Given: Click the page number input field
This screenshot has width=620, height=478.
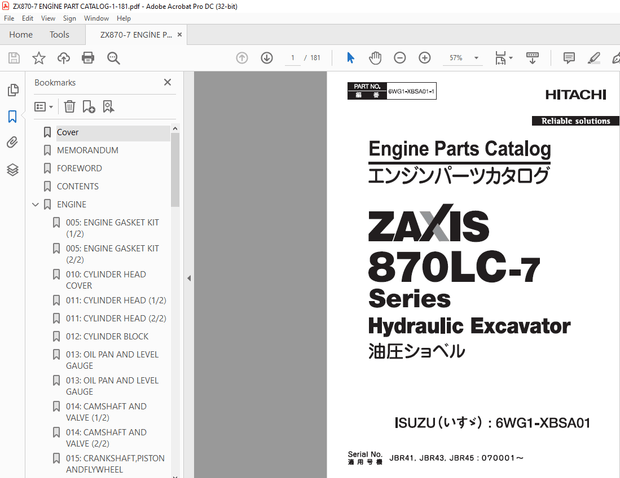Looking at the screenshot, I should pyautogui.click(x=293, y=58).
